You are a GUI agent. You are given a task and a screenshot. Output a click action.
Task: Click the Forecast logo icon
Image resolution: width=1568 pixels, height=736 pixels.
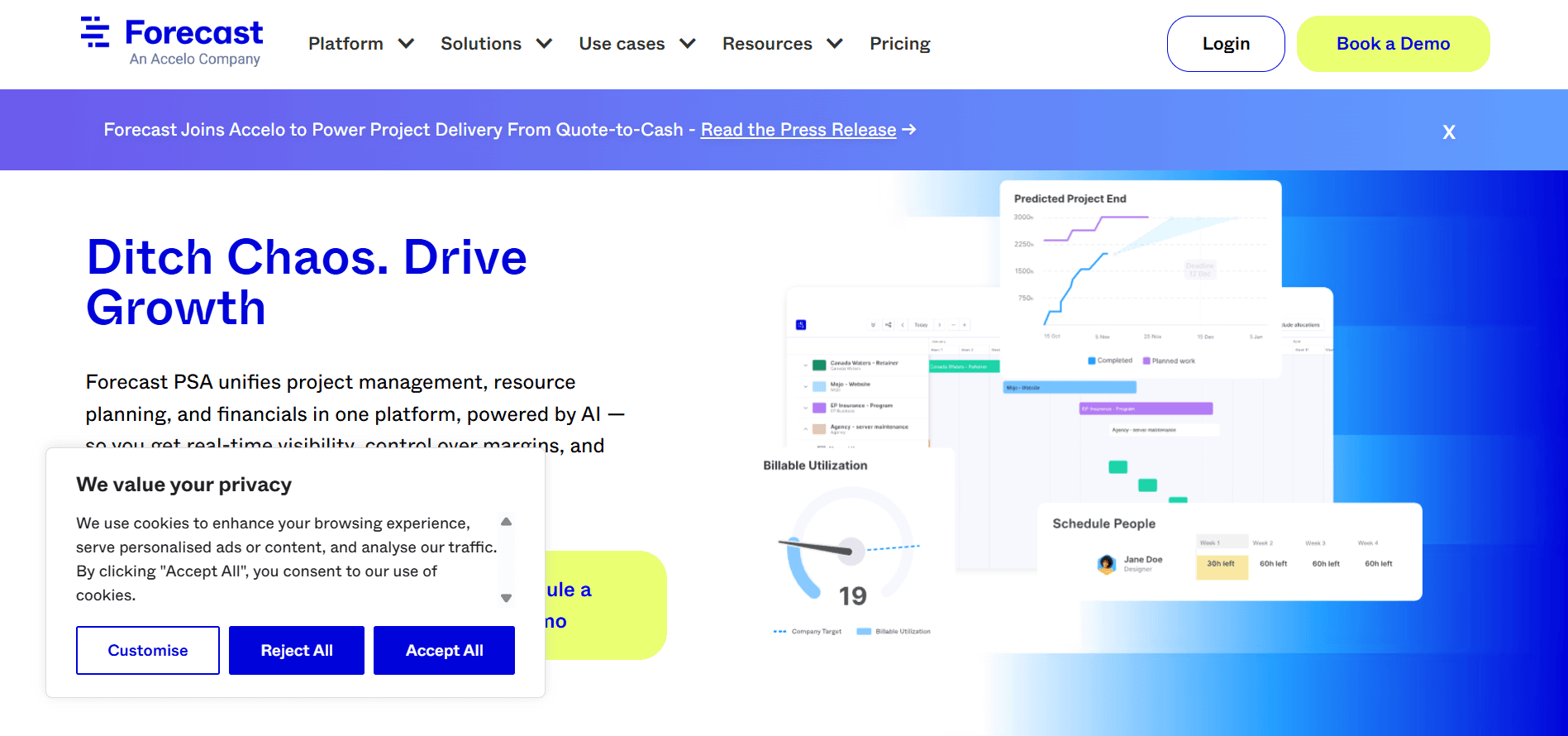tap(95, 32)
